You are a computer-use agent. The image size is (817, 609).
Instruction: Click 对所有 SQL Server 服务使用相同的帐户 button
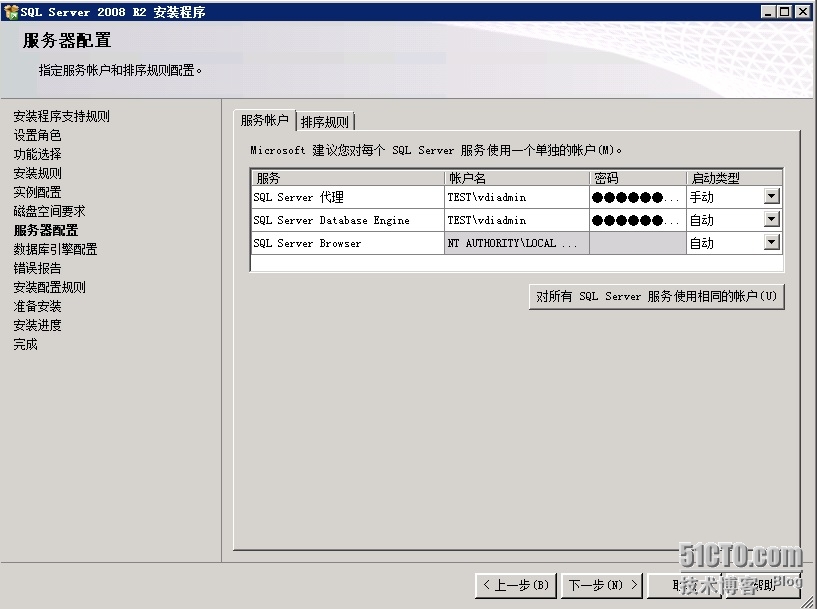[x=657, y=296]
